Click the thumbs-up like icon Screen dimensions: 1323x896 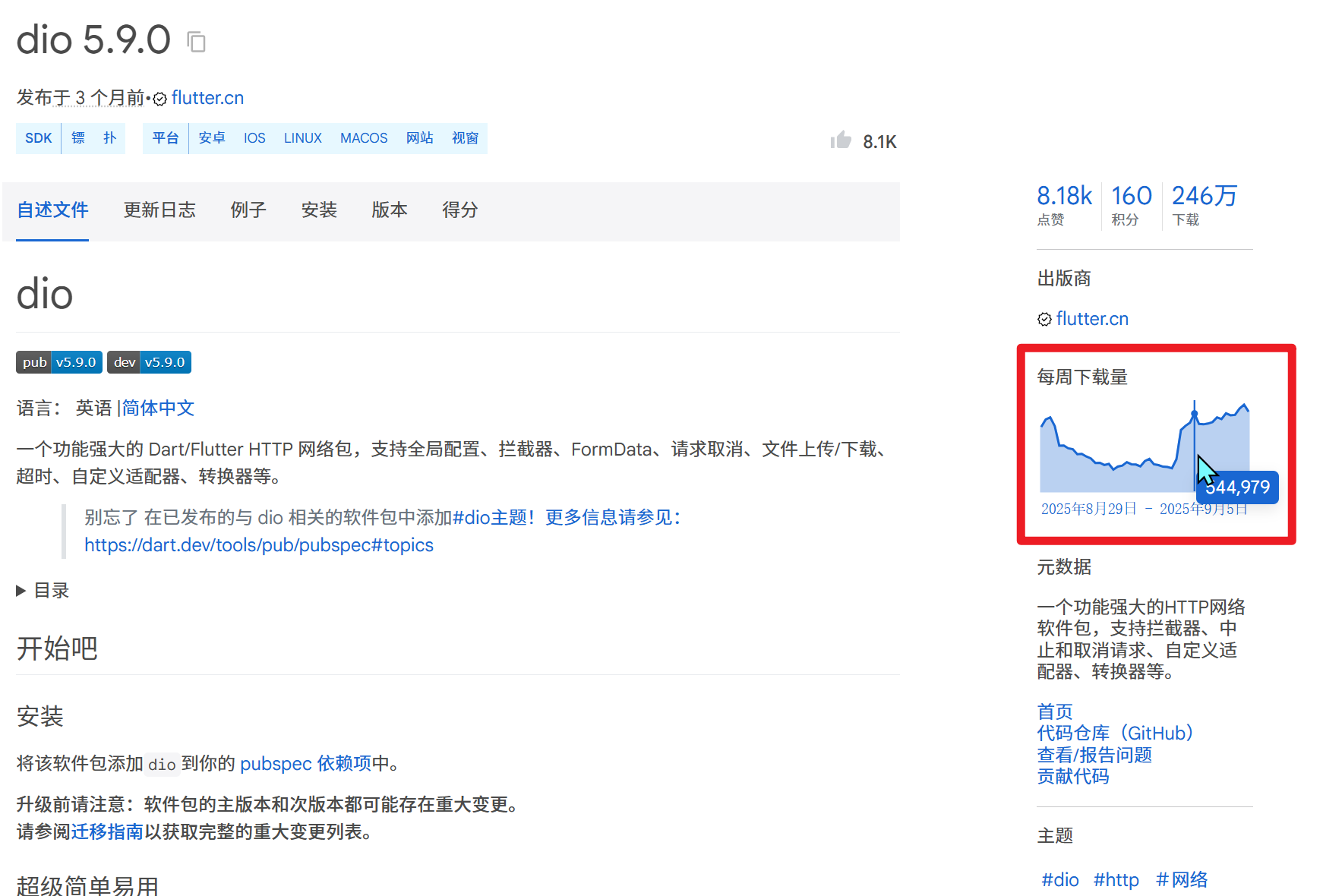pyautogui.click(x=841, y=140)
